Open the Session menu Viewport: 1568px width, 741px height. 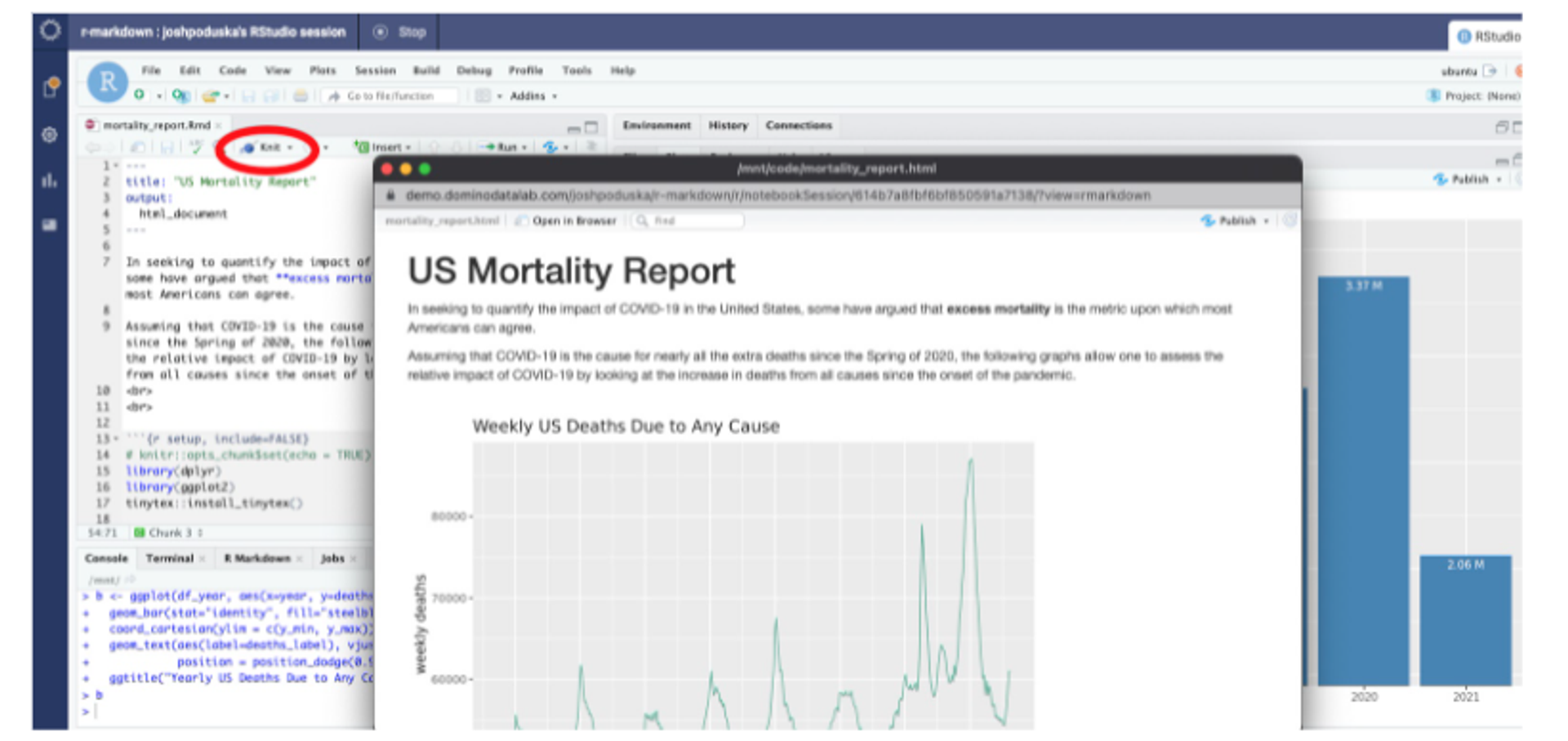point(375,70)
